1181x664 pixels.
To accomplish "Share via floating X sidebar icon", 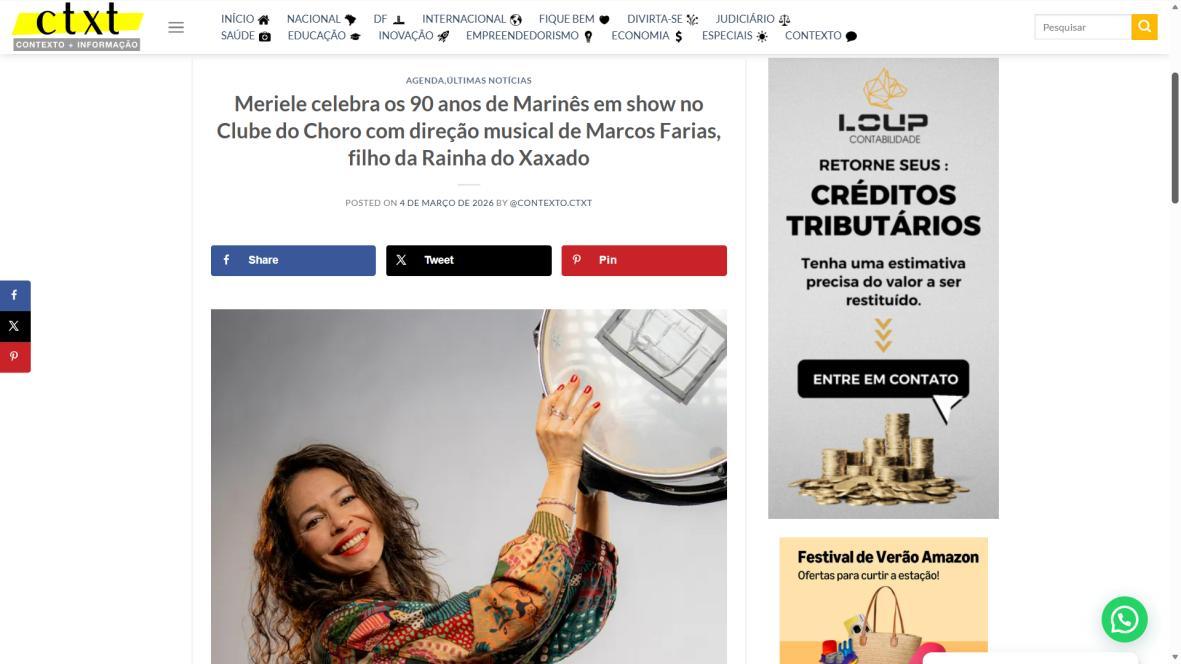I will coord(15,326).
